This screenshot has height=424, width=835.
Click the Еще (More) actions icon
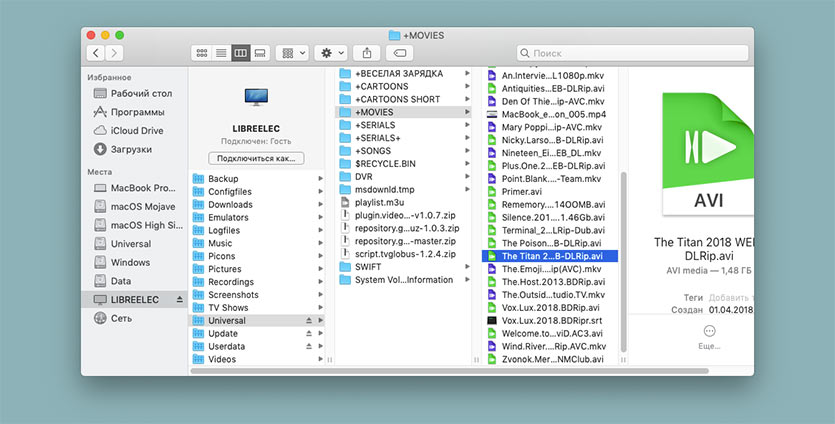click(x=709, y=332)
